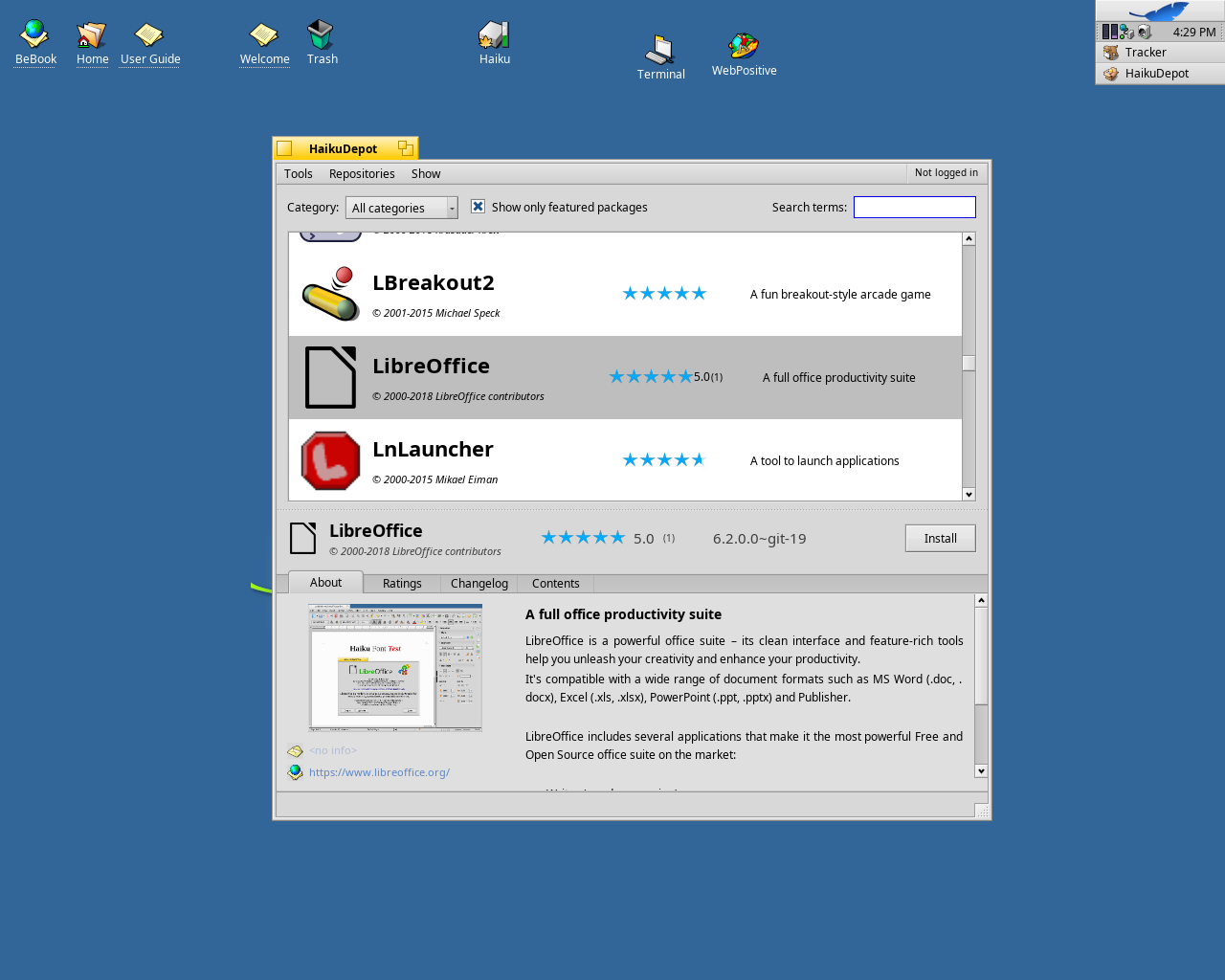The image size is (1225, 980).
Task: Click the package list scrollbar thumb
Action: coord(969,363)
